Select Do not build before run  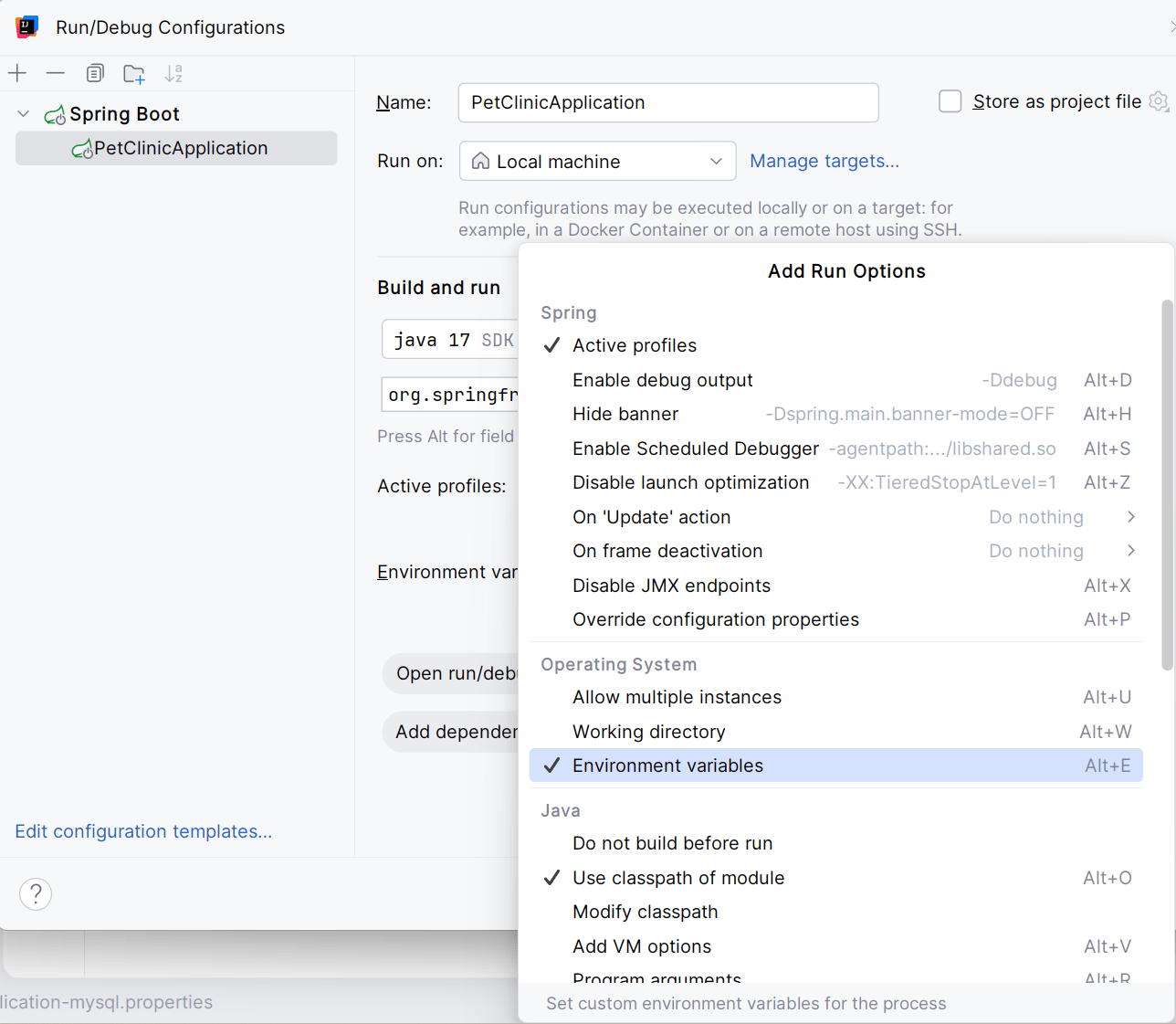pyautogui.click(x=835, y=843)
